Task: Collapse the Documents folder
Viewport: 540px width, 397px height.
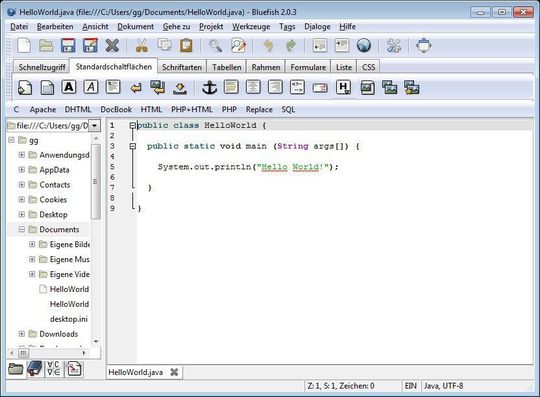Action: (22, 229)
